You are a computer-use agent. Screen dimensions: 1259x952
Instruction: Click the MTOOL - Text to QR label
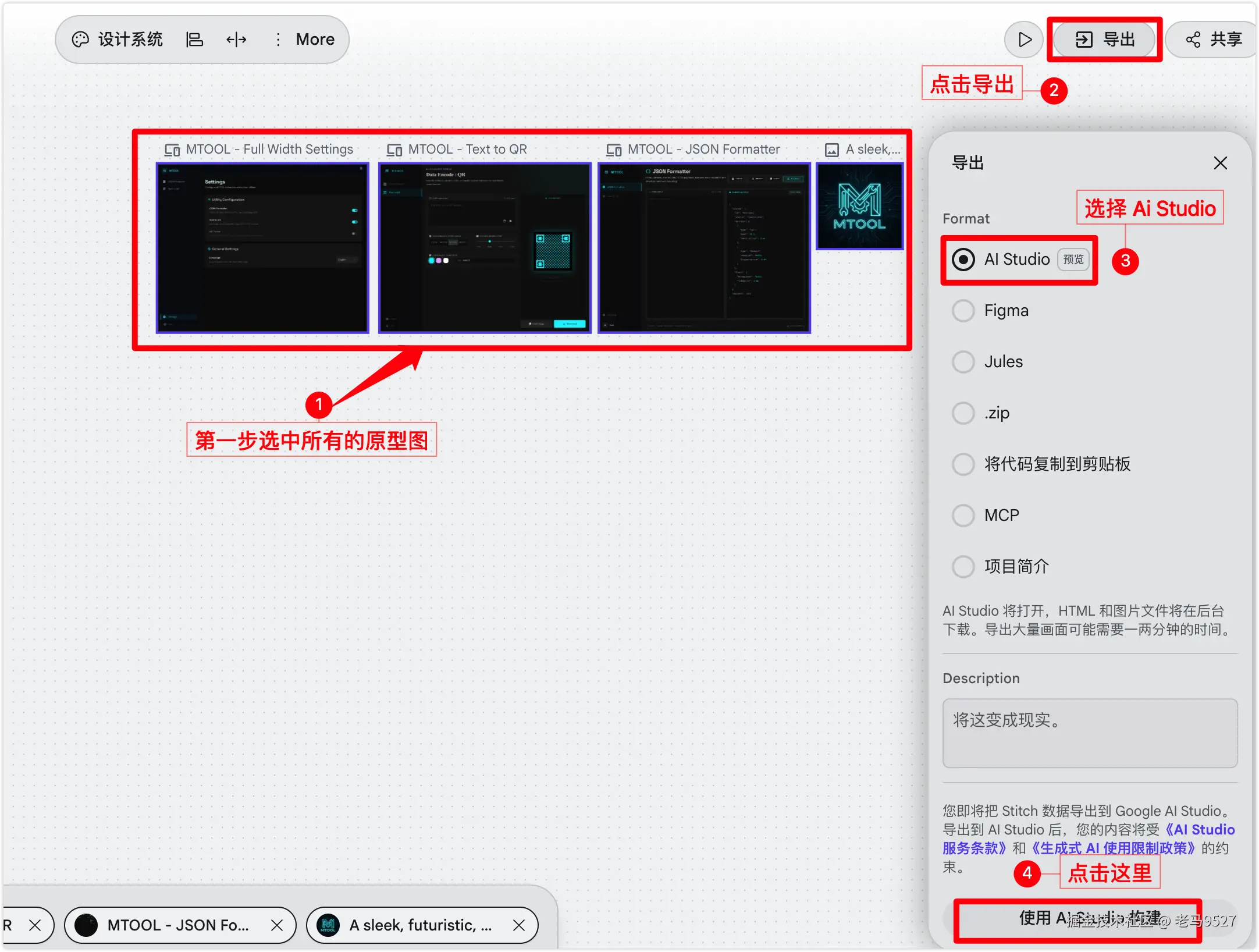468,150
